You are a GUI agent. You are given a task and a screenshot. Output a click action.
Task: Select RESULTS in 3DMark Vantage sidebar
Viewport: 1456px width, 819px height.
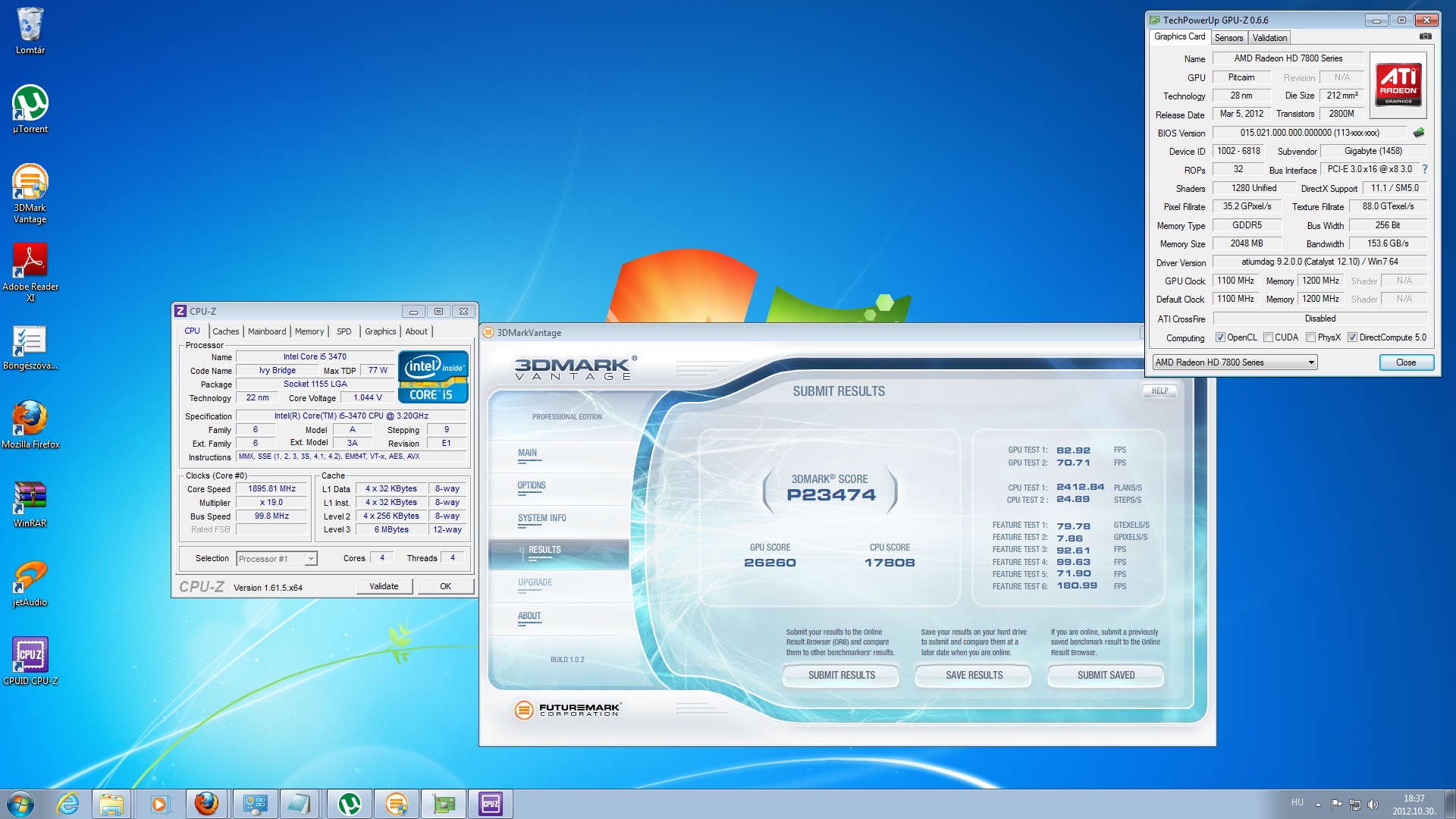(x=559, y=554)
